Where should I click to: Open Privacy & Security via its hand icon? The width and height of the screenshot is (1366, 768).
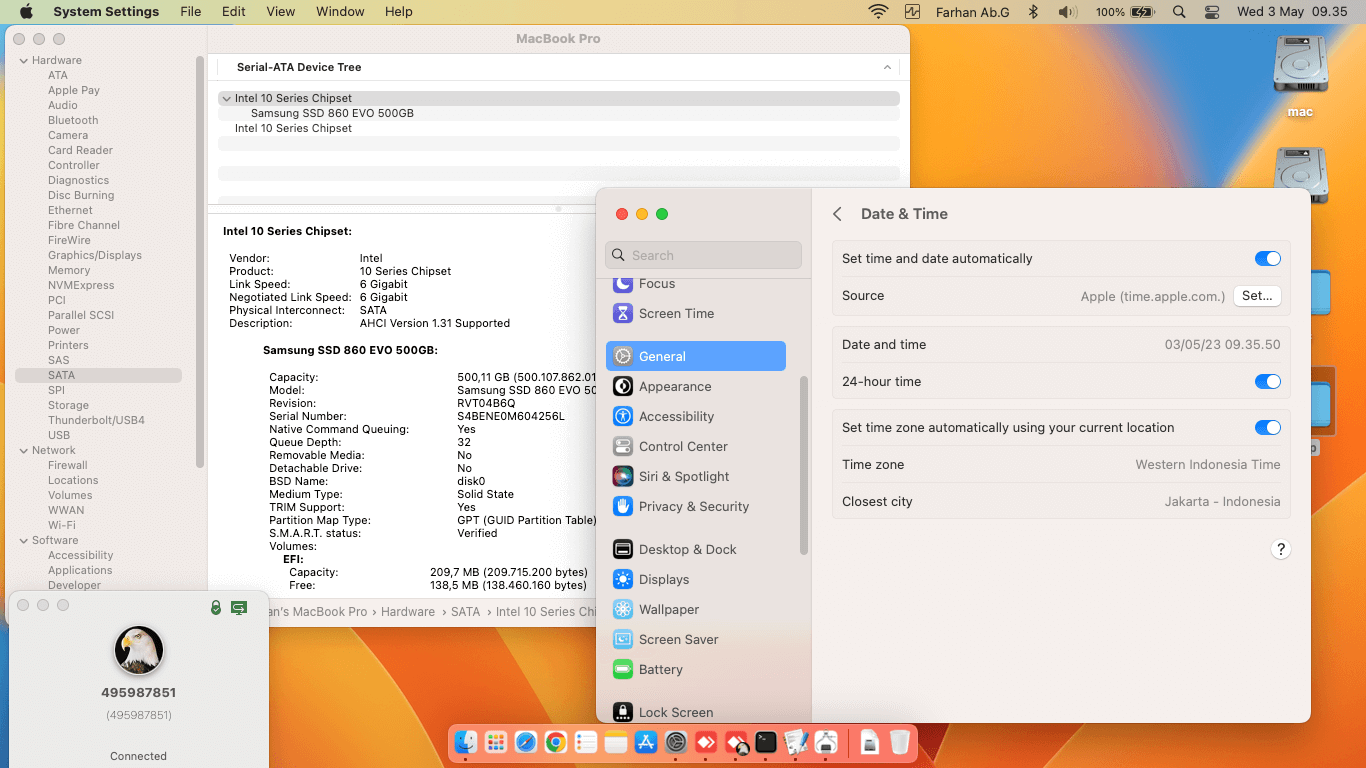click(622, 506)
